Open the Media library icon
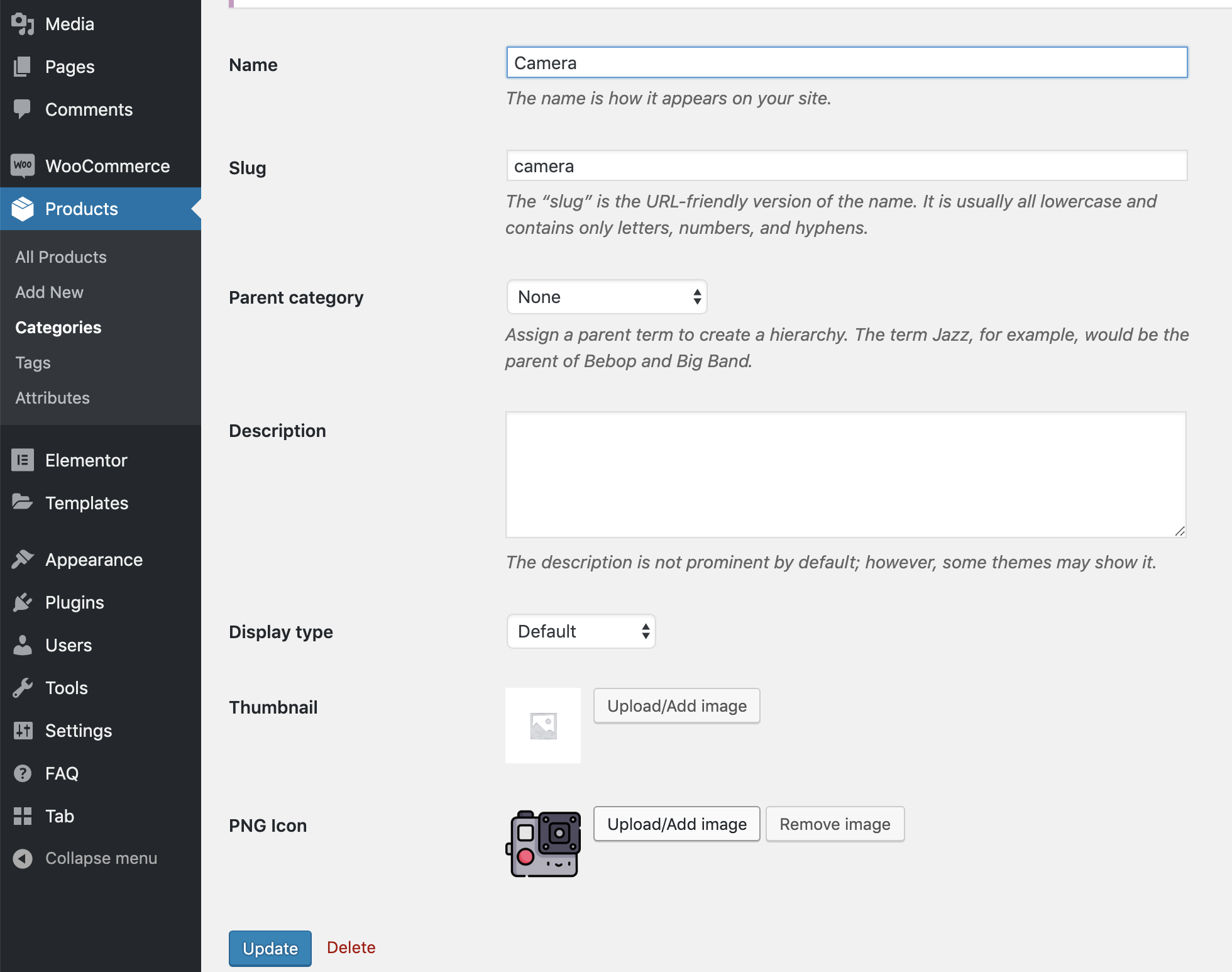This screenshot has height=972, width=1232. (23, 23)
